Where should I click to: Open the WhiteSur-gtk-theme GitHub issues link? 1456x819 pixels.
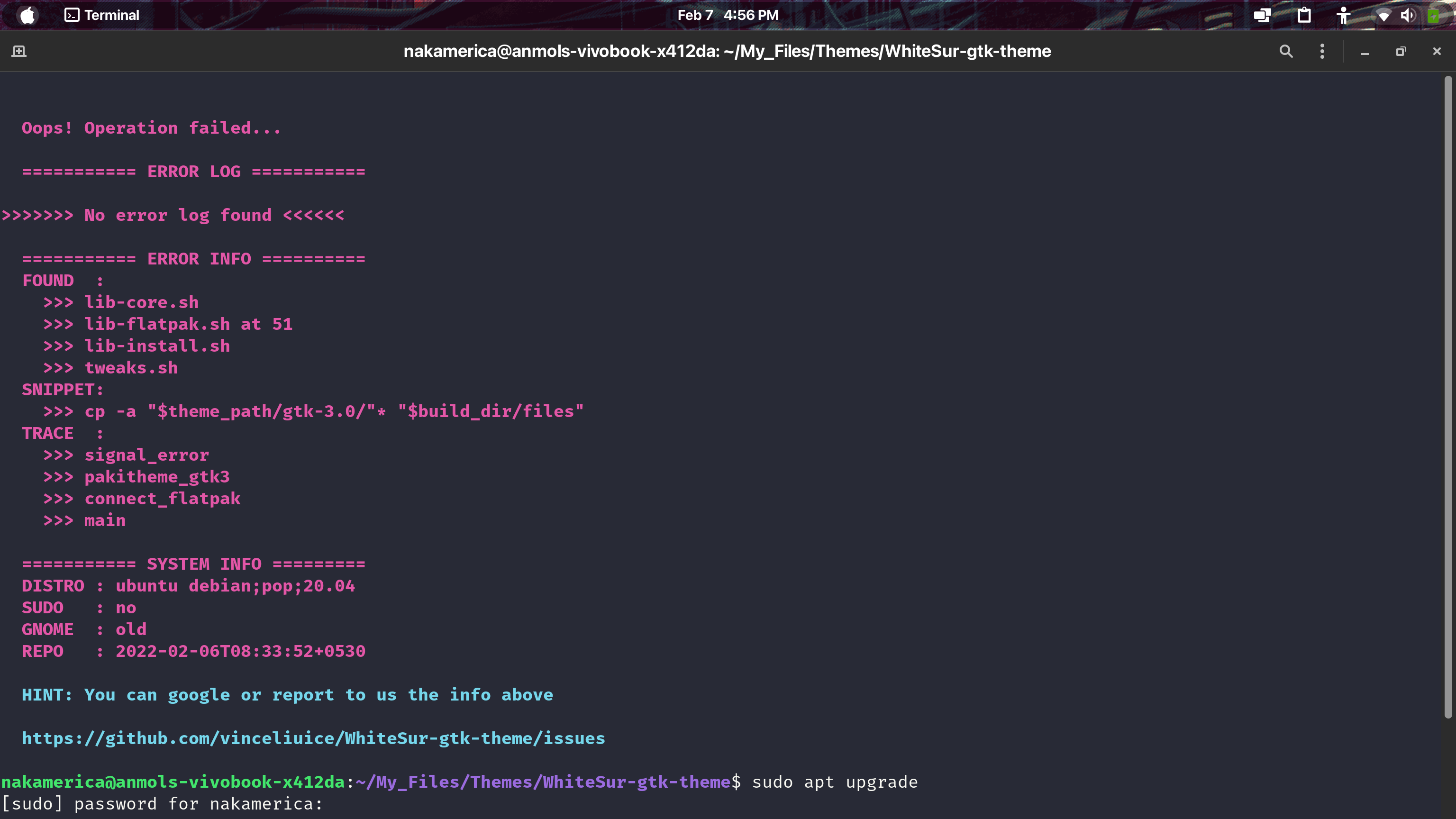[314, 738]
